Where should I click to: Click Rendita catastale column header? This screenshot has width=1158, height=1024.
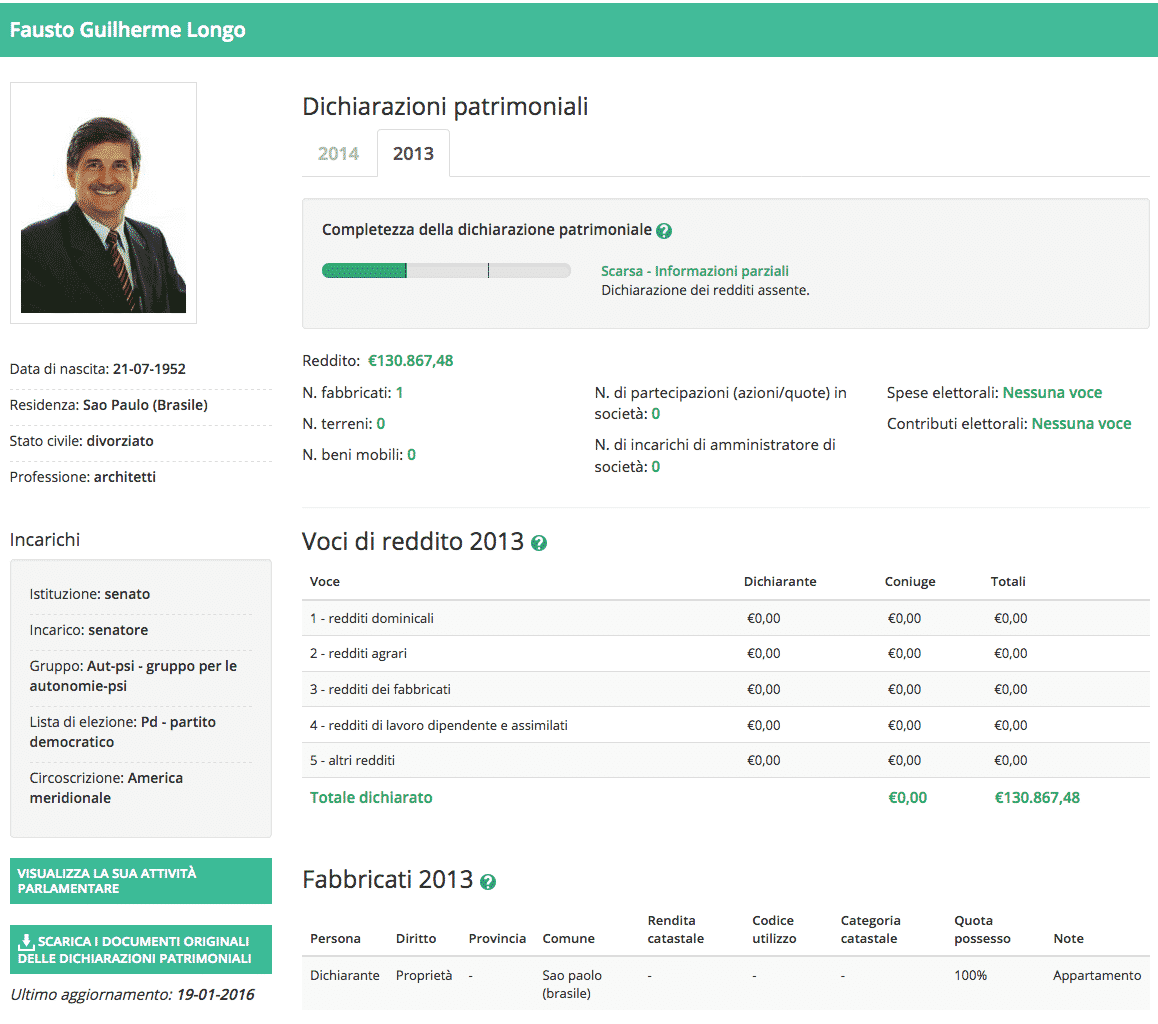click(x=676, y=929)
